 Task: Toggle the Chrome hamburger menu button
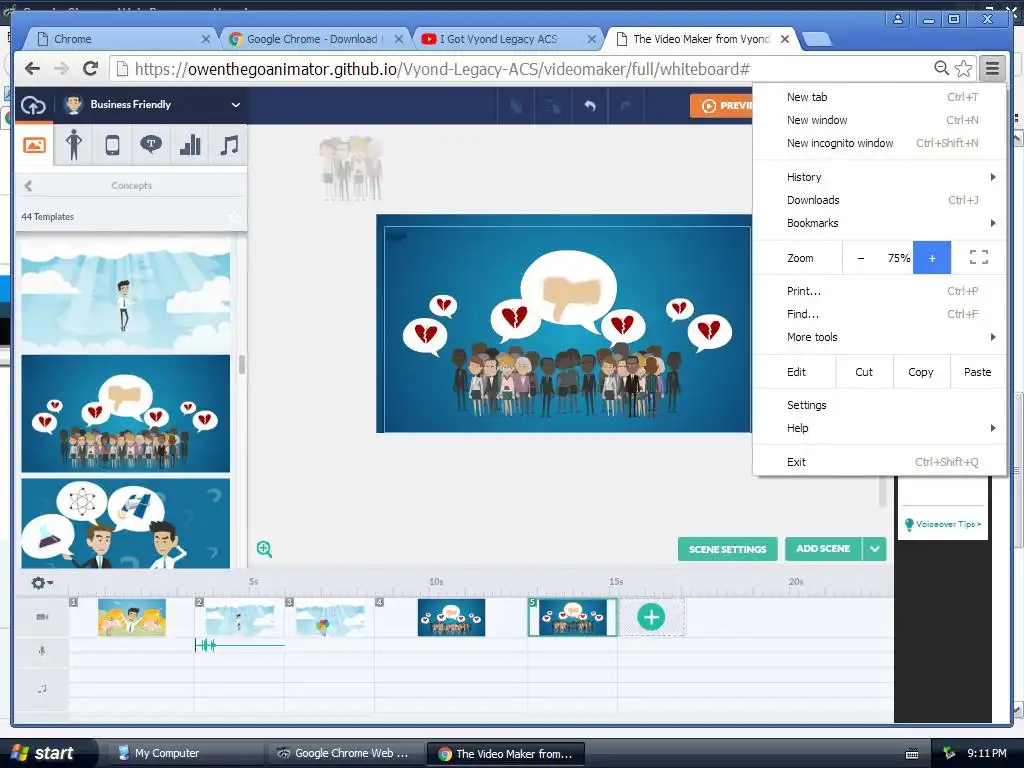[992, 68]
